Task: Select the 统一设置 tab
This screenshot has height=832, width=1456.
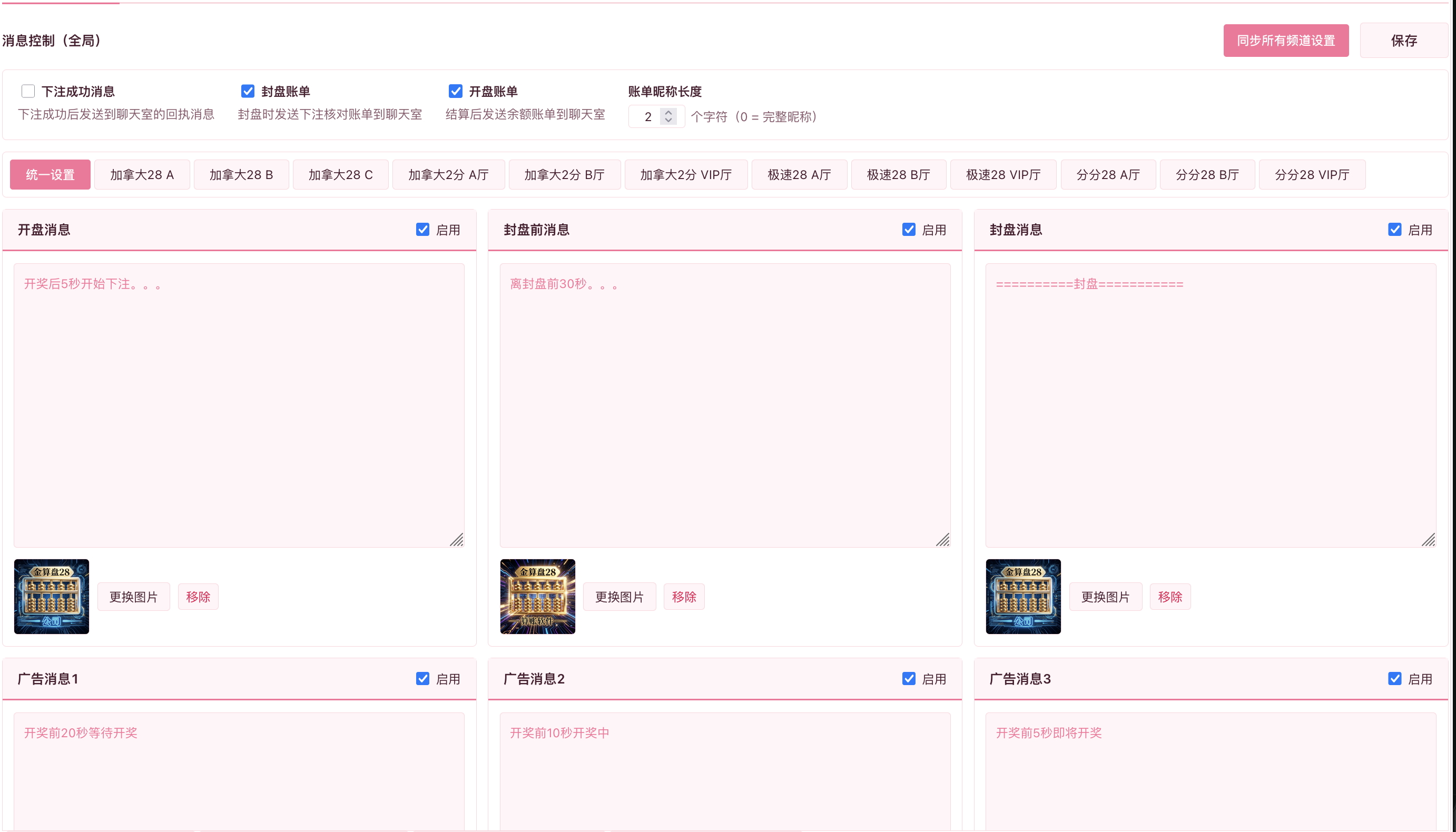Action: point(50,175)
